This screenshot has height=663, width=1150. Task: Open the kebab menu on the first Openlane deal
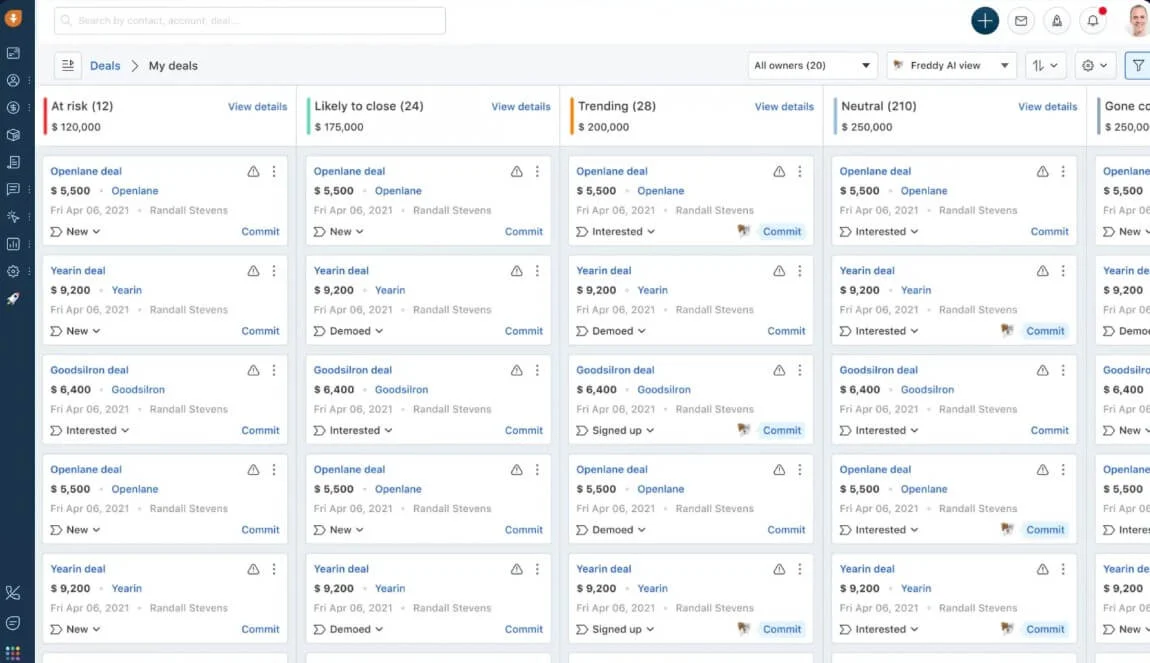(x=273, y=171)
